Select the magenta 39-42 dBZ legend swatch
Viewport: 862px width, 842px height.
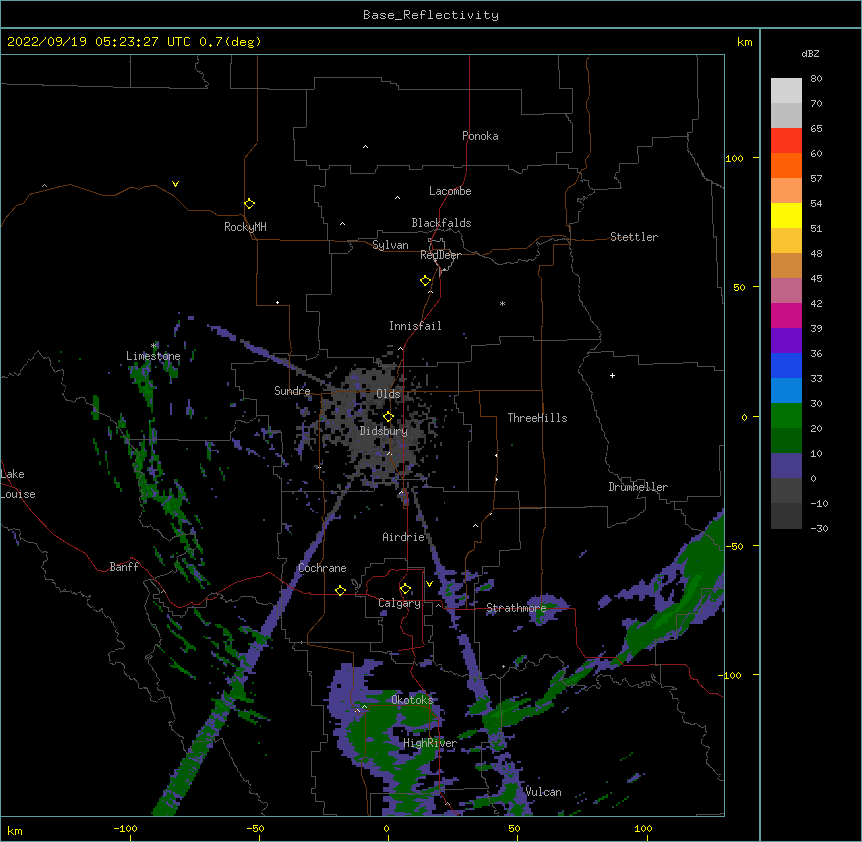coord(786,315)
